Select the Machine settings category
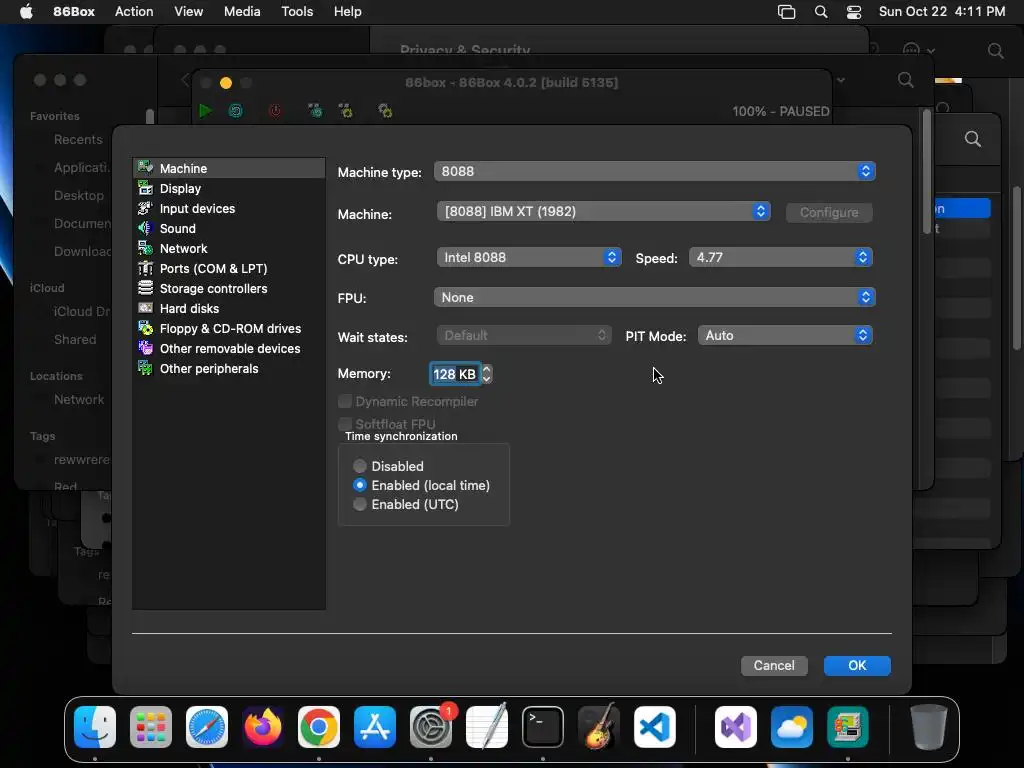 229,168
